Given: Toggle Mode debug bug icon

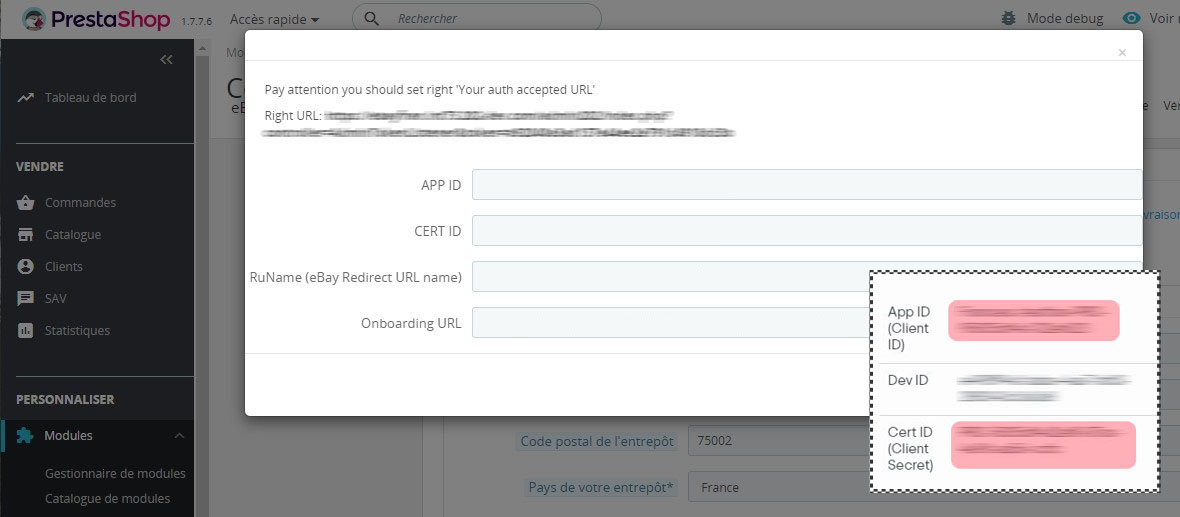Looking at the screenshot, I should [x=1008, y=18].
